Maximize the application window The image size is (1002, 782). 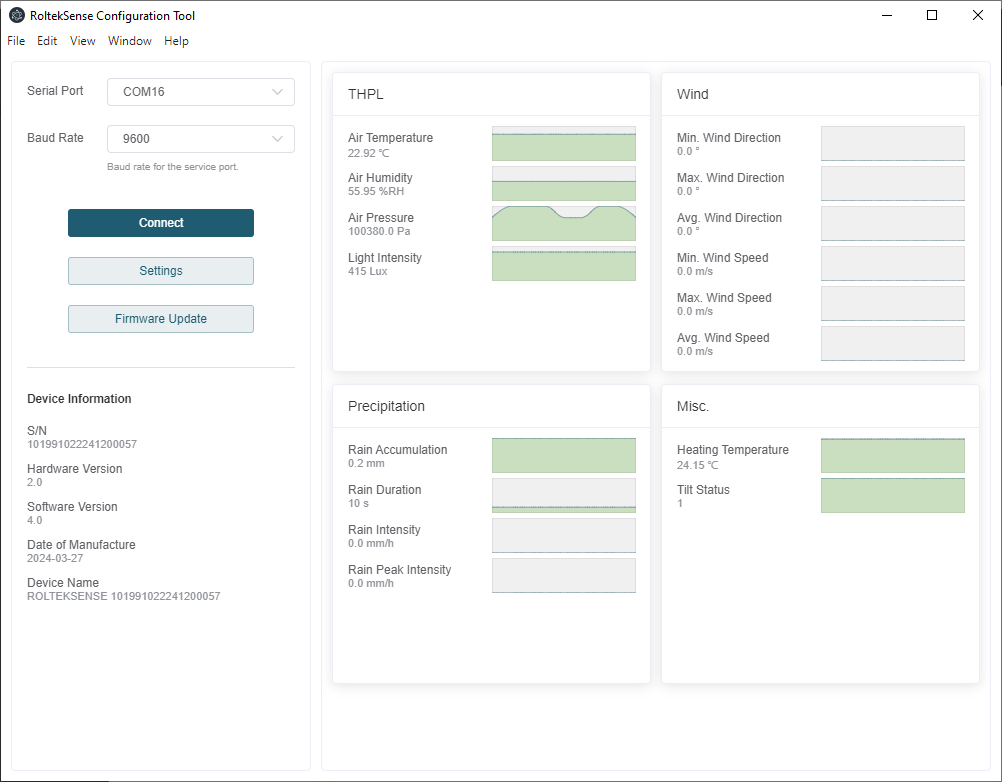tap(932, 15)
